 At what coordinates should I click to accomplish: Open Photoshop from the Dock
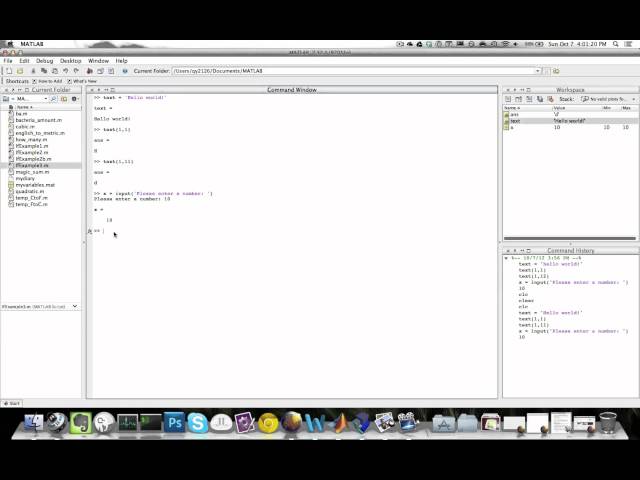(x=175, y=422)
